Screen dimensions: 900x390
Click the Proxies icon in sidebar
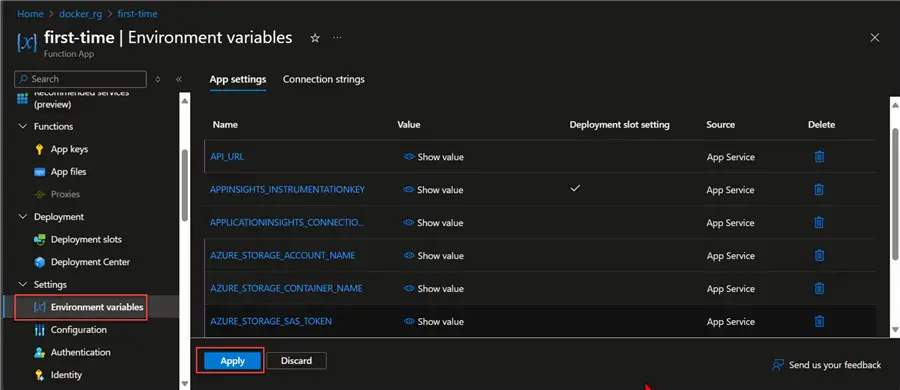point(39,194)
